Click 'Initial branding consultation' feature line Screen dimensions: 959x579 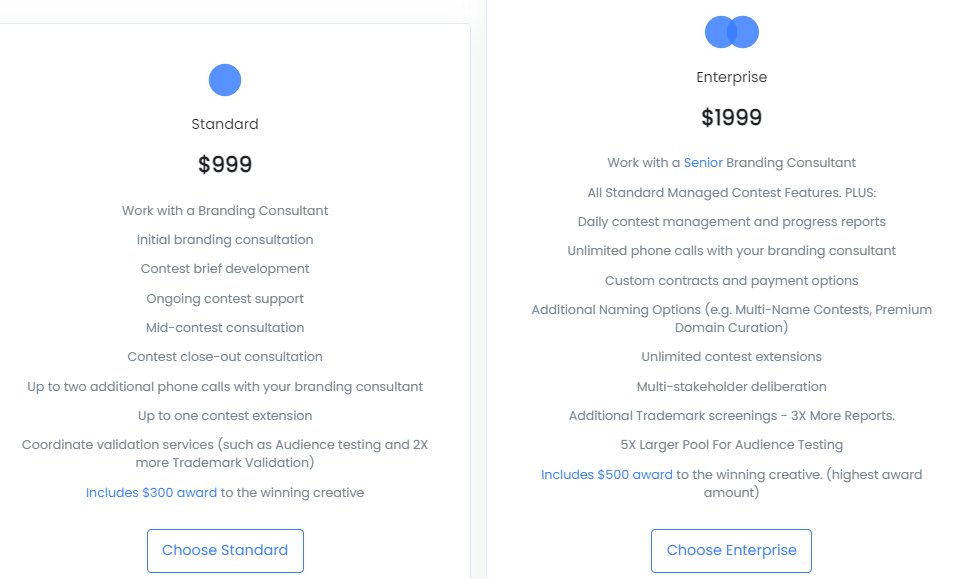225,240
